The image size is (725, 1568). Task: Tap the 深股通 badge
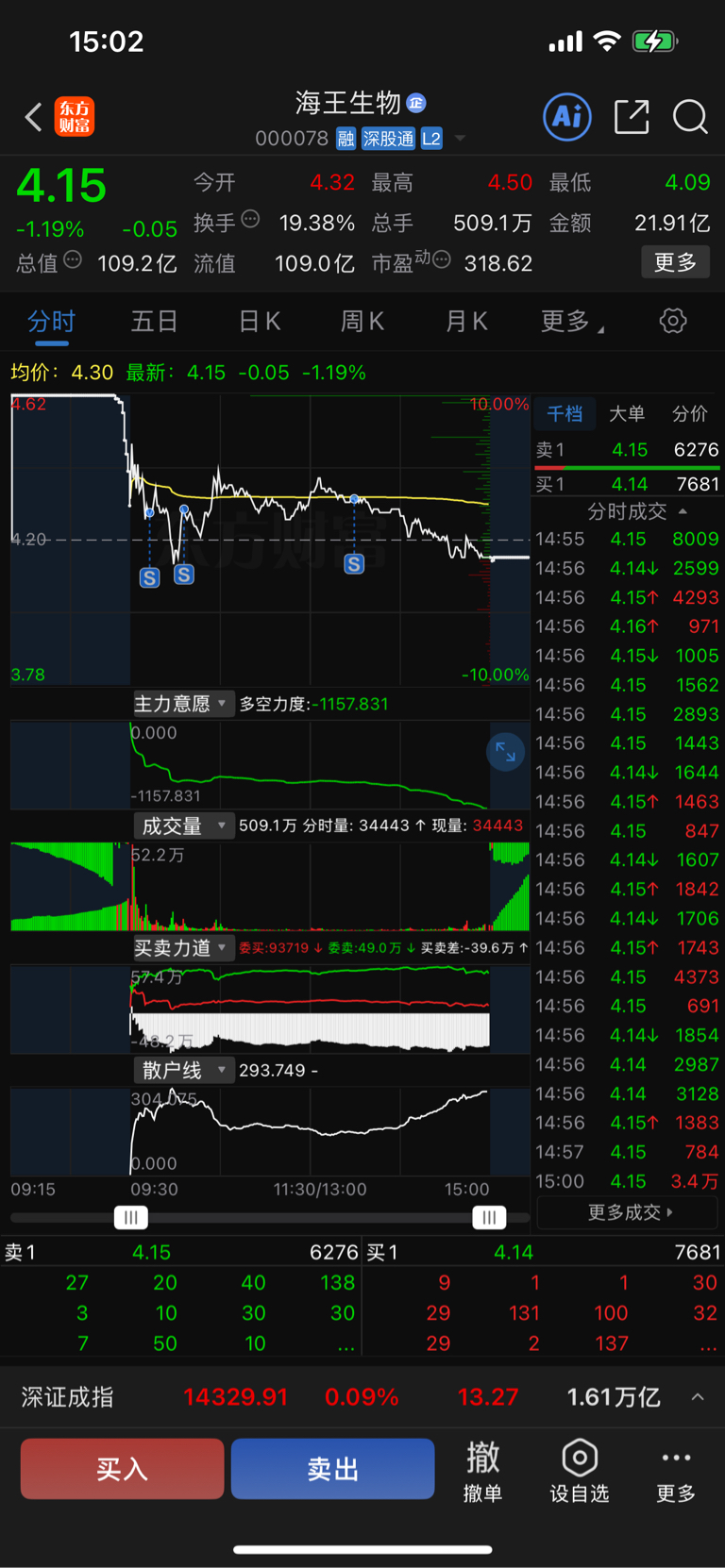coord(389,139)
